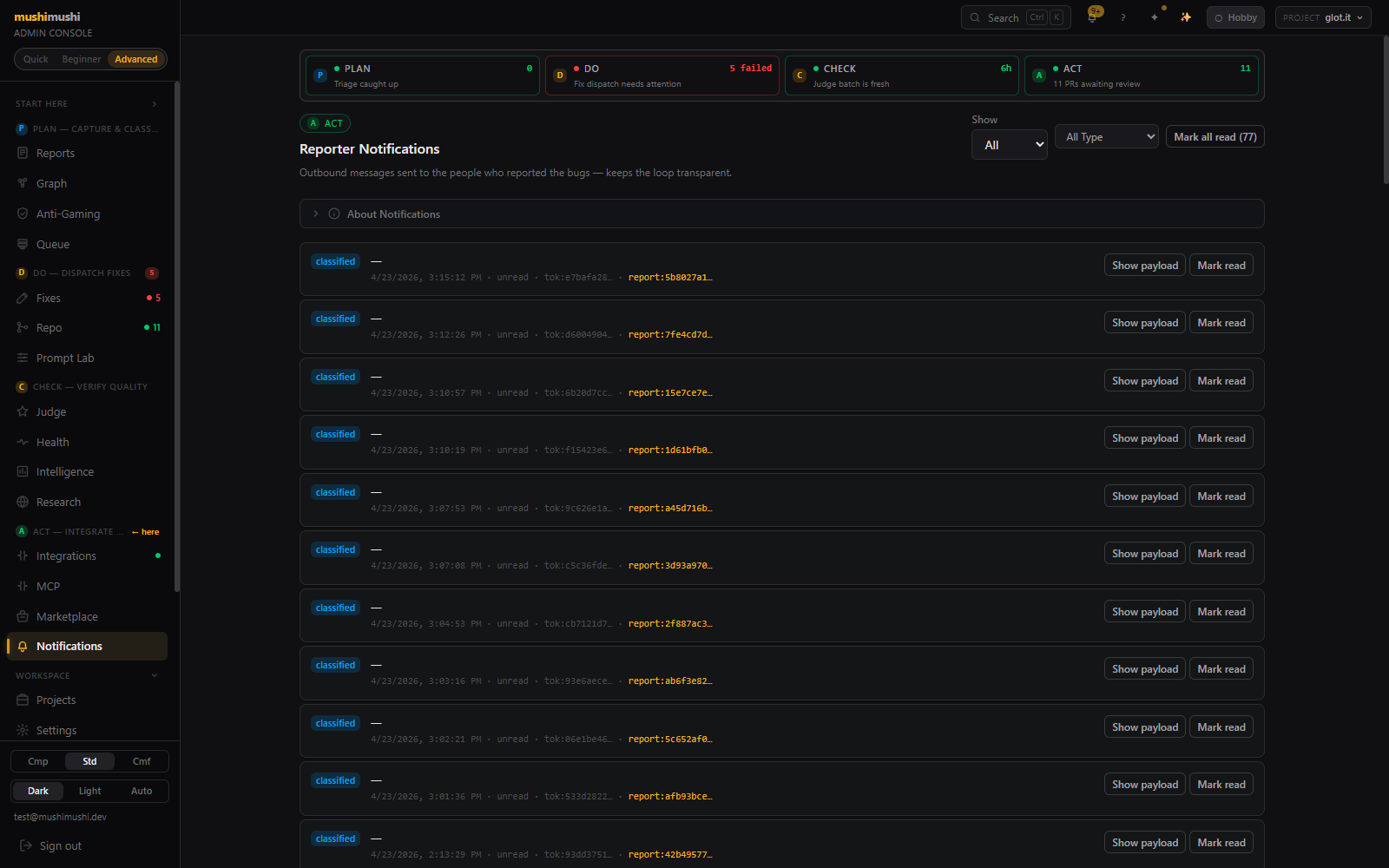Click the Sign out arrow icon

26,845
